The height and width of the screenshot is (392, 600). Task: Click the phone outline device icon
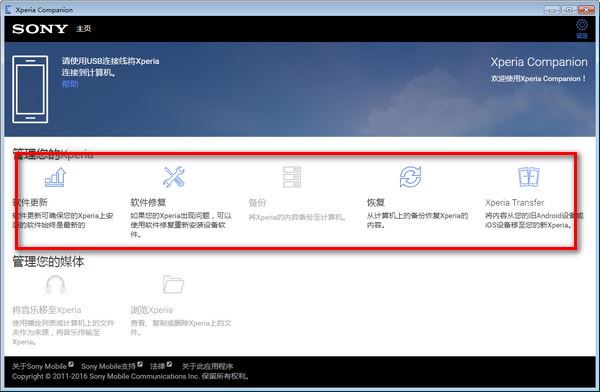[x=30, y=89]
